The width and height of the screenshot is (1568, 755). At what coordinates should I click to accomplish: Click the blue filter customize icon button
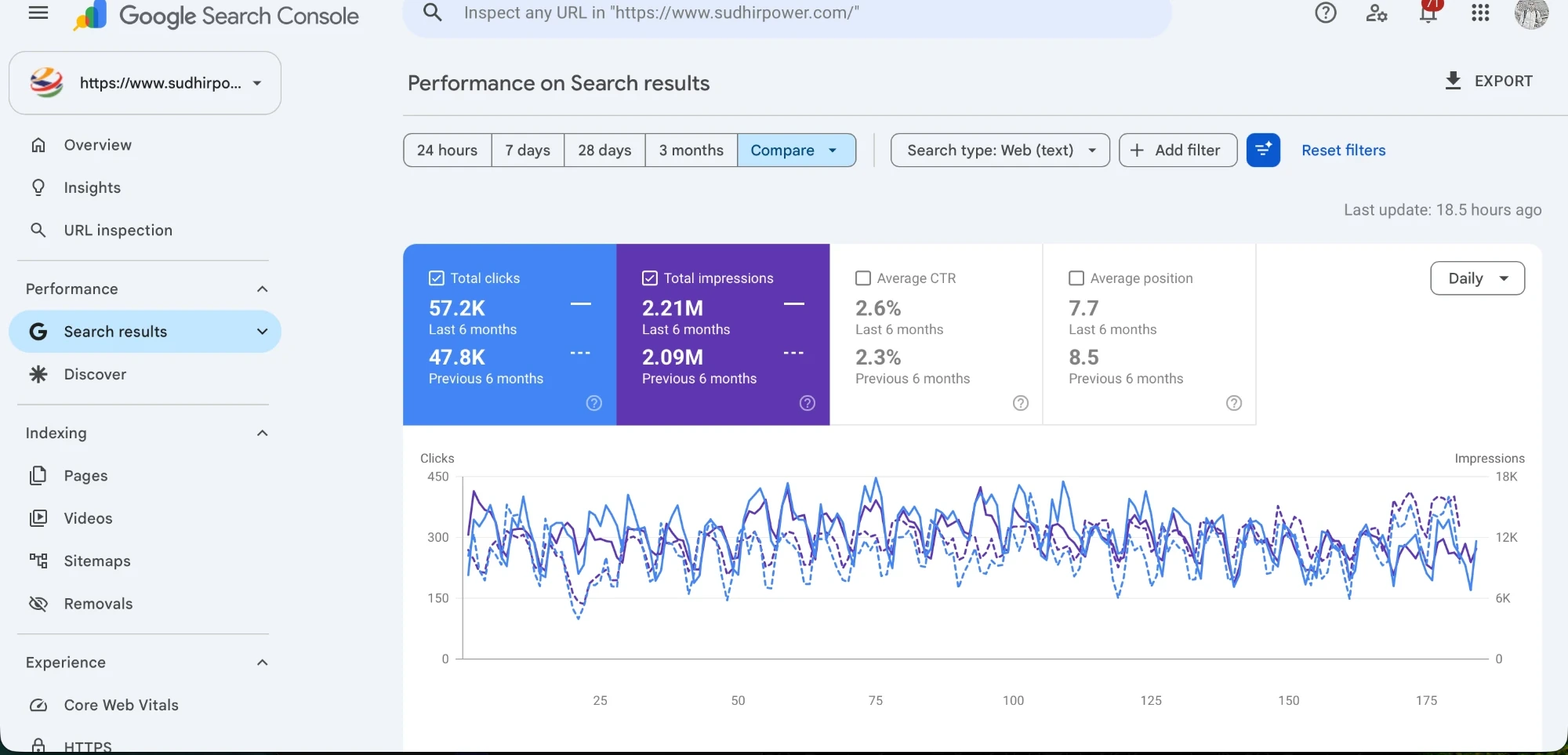tap(1263, 150)
